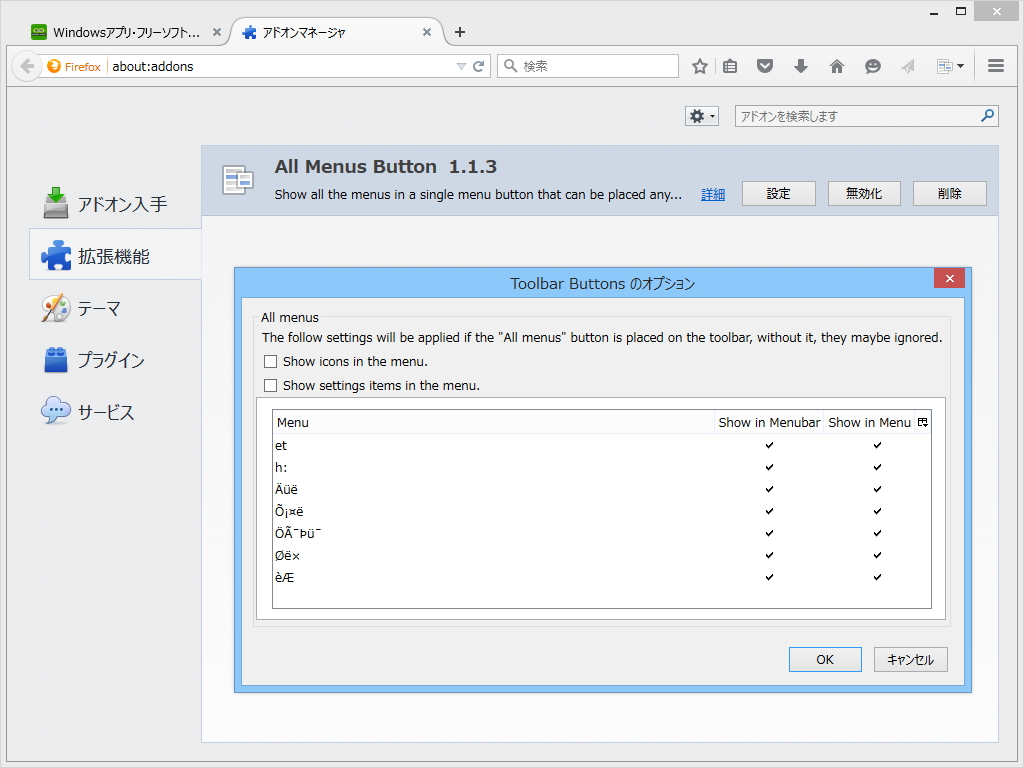Open the Hello chat smiley icon

pos(872,66)
